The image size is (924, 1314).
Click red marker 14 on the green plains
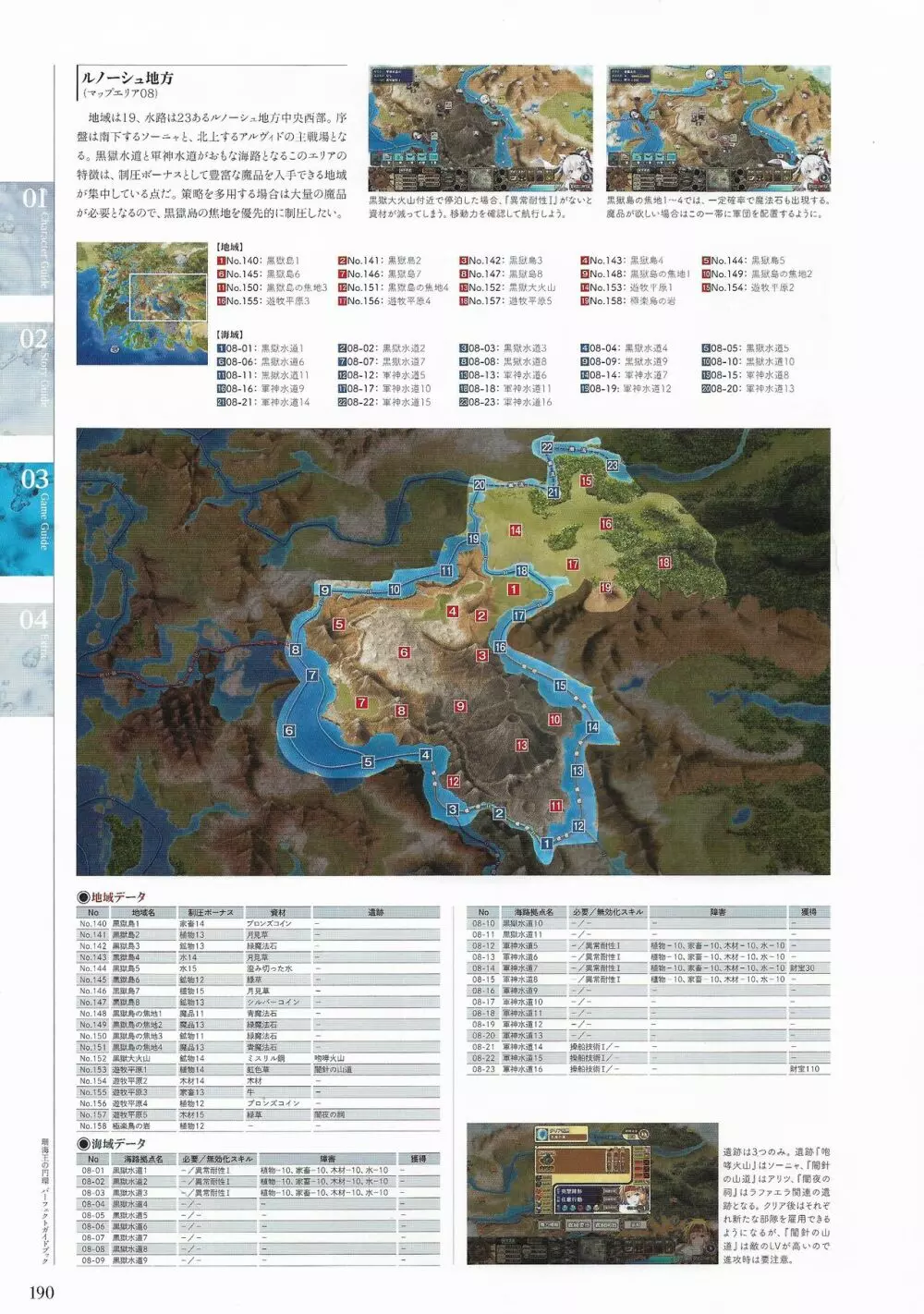(516, 530)
